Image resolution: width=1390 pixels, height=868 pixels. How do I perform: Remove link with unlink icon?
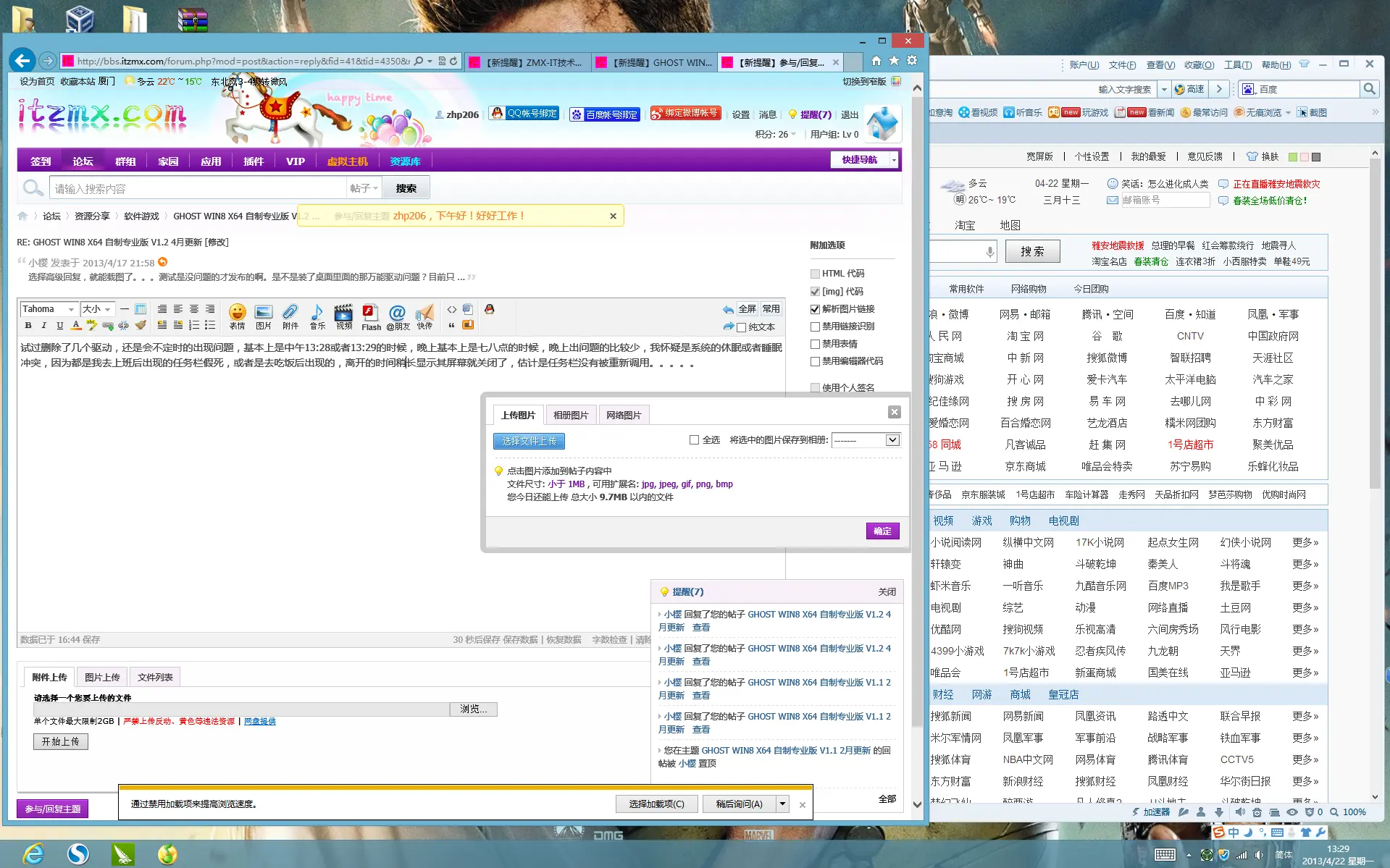click(124, 325)
